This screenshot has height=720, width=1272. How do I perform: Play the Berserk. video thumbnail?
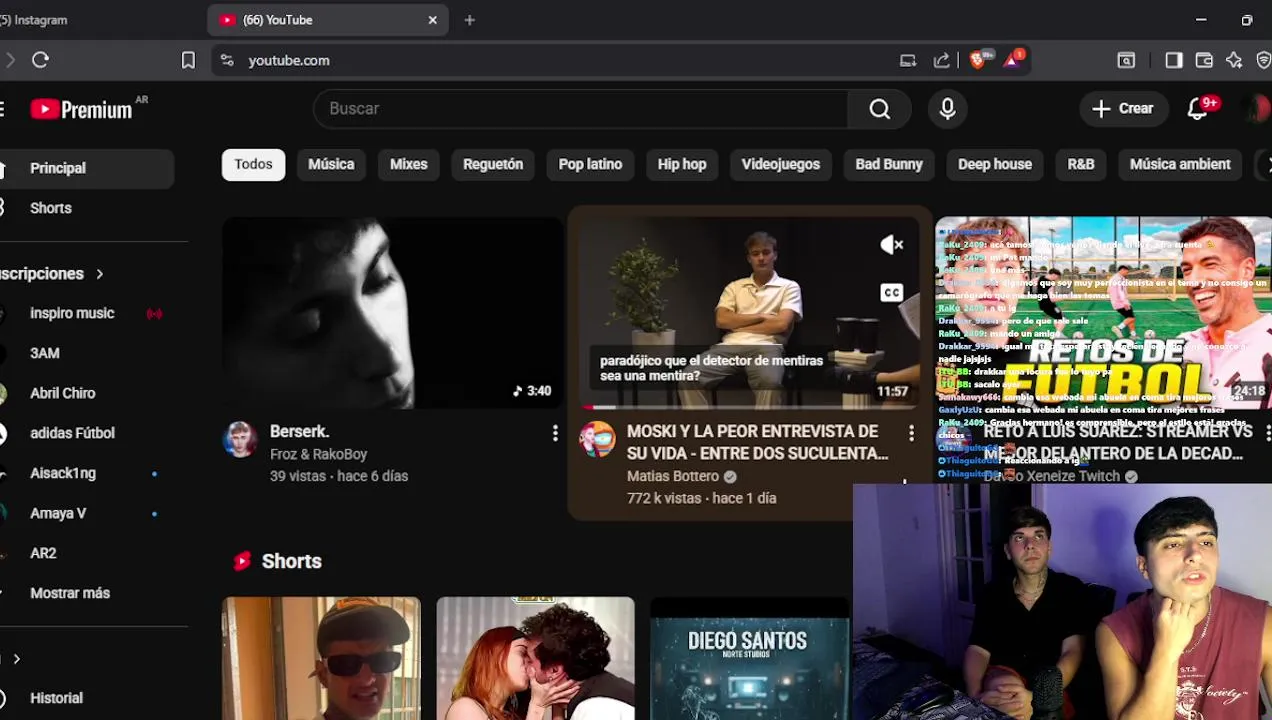click(392, 313)
